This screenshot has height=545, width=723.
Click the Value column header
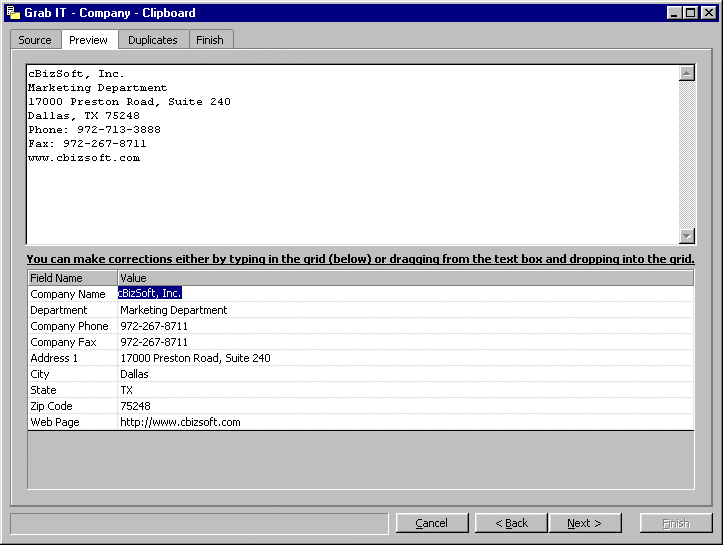pyautogui.click(x=406, y=278)
